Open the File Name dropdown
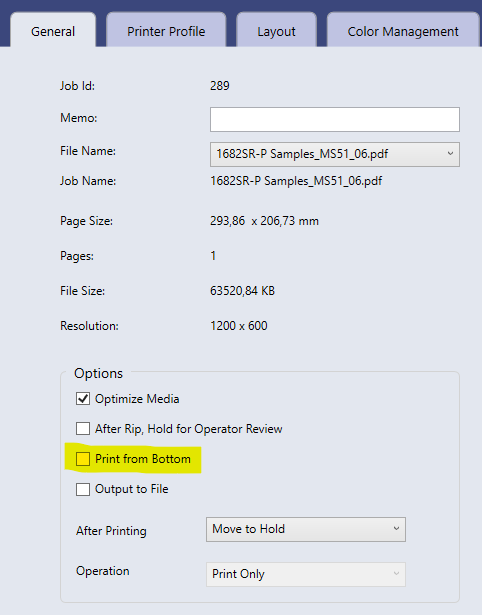This screenshot has width=482, height=615. pos(335,154)
